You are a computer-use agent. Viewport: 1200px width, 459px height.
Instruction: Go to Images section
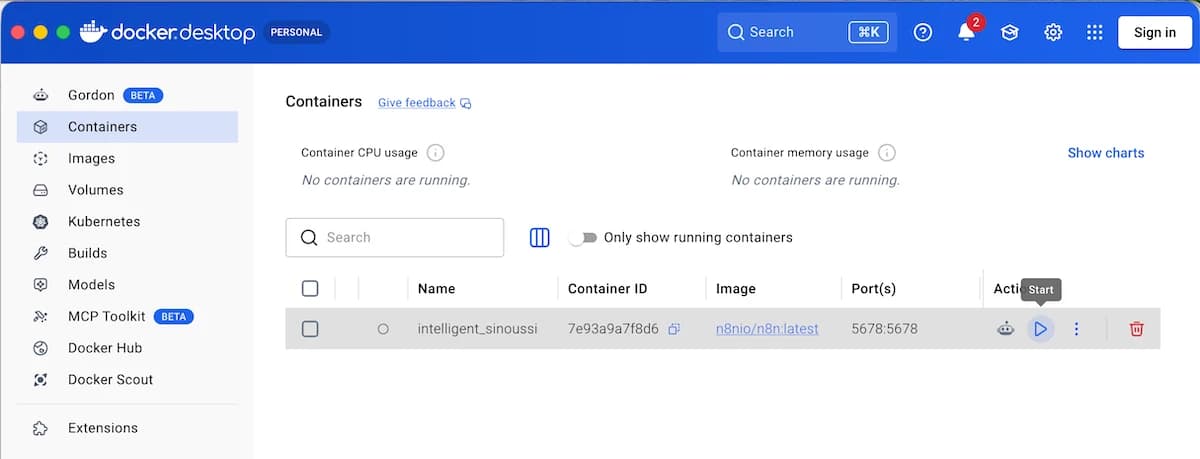point(127,158)
